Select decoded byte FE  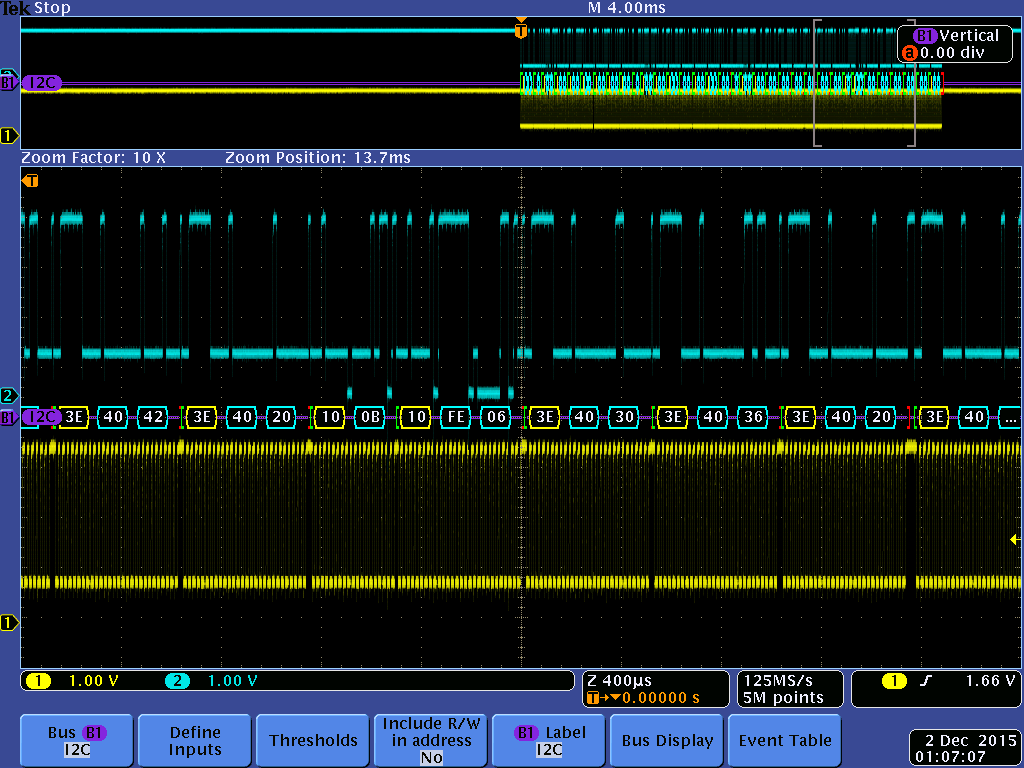[x=456, y=417]
